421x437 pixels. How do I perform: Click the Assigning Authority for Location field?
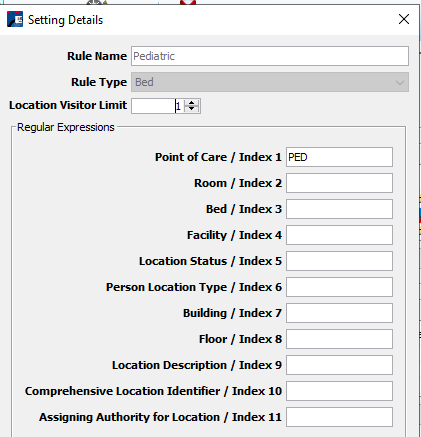click(339, 417)
